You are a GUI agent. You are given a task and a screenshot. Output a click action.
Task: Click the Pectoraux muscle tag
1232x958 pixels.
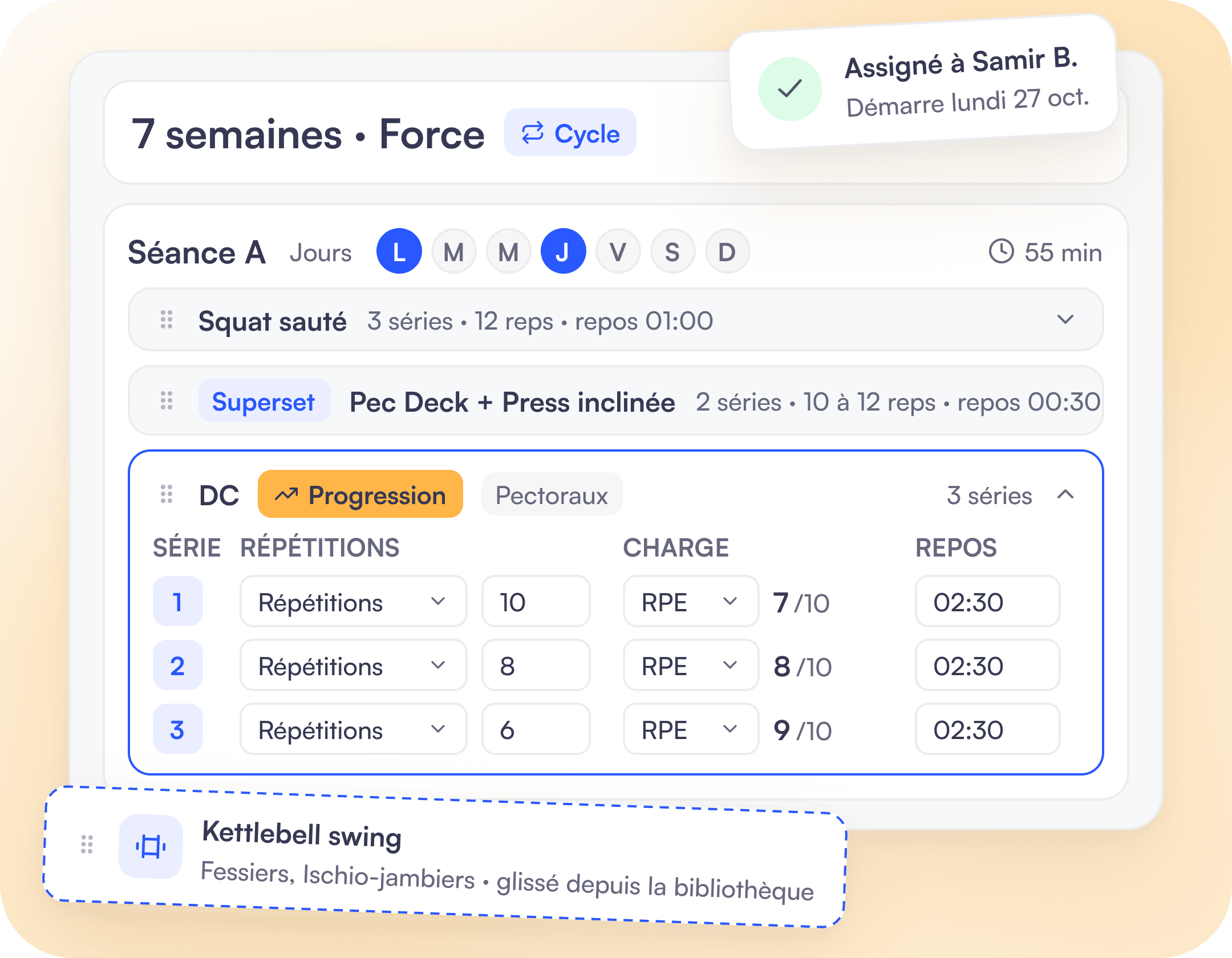552,494
